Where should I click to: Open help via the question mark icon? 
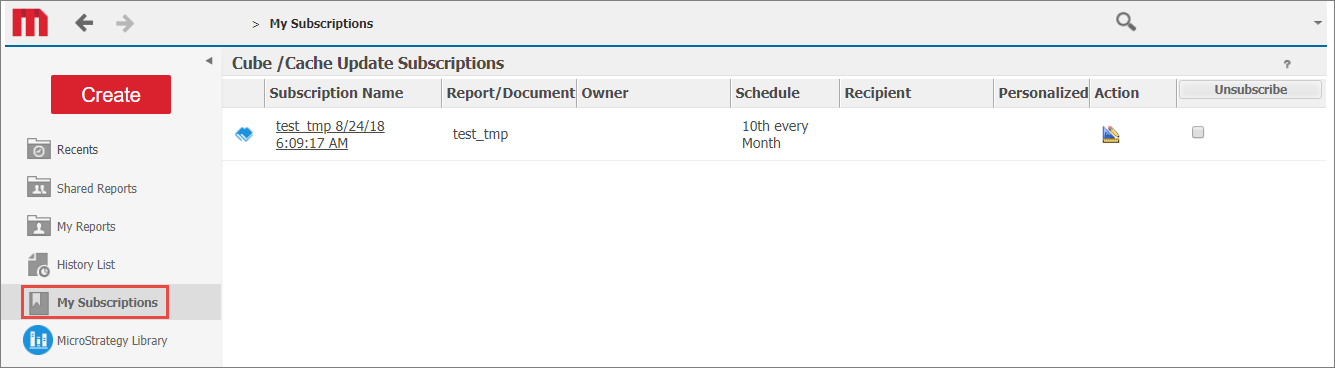[1287, 64]
